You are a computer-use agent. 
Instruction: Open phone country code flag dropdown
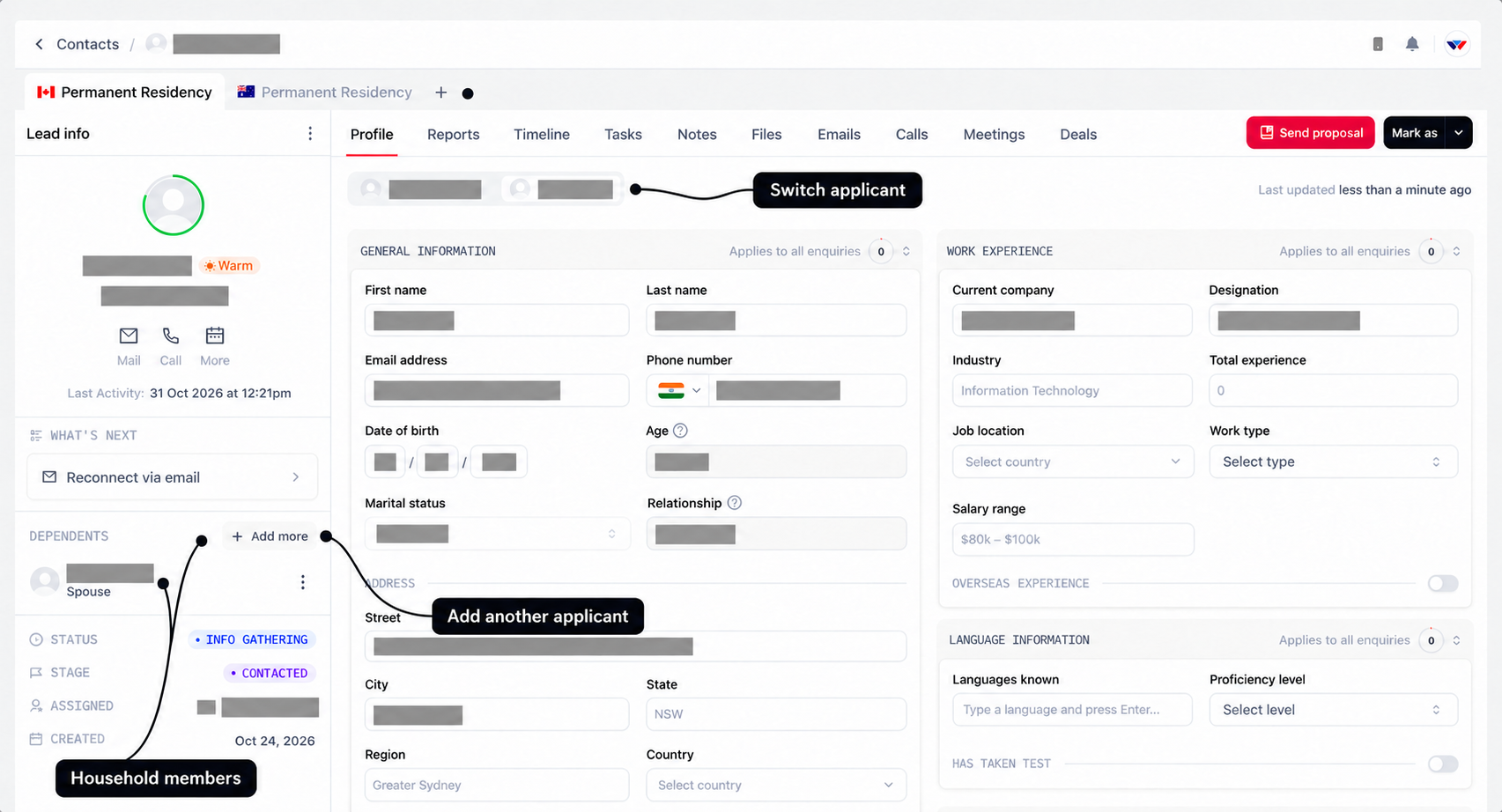click(x=679, y=390)
